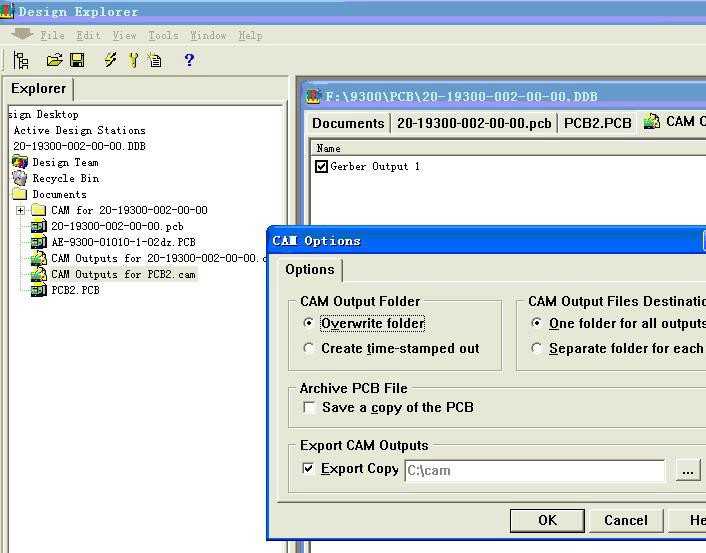Click the PCB icon beside PCB2.PCB in tree
Image resolution: width=706 pixels, height=553 pixels.
coord(39,290)
